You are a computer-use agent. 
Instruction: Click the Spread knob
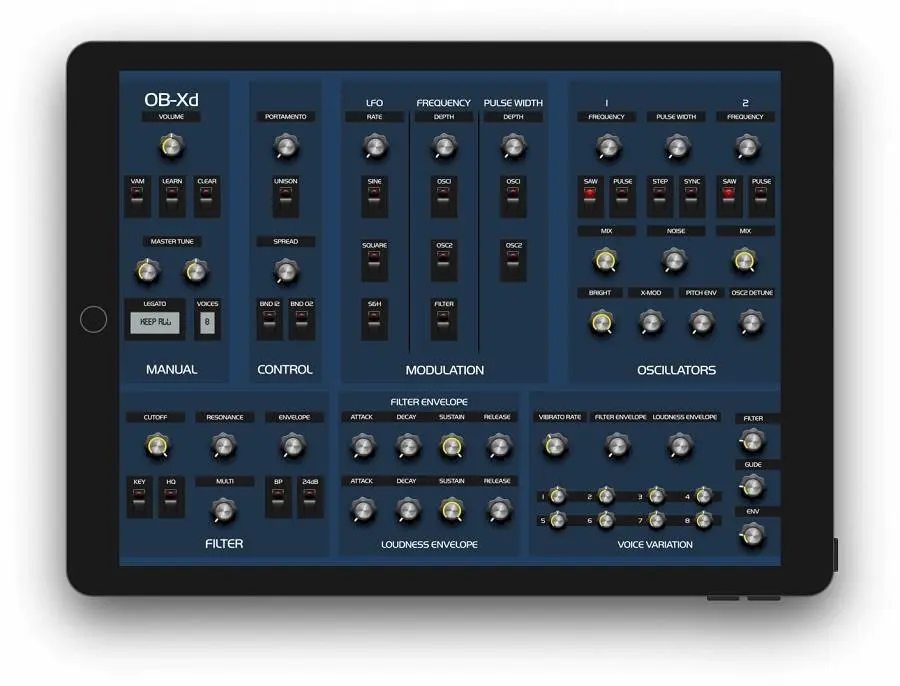point(285,271)
